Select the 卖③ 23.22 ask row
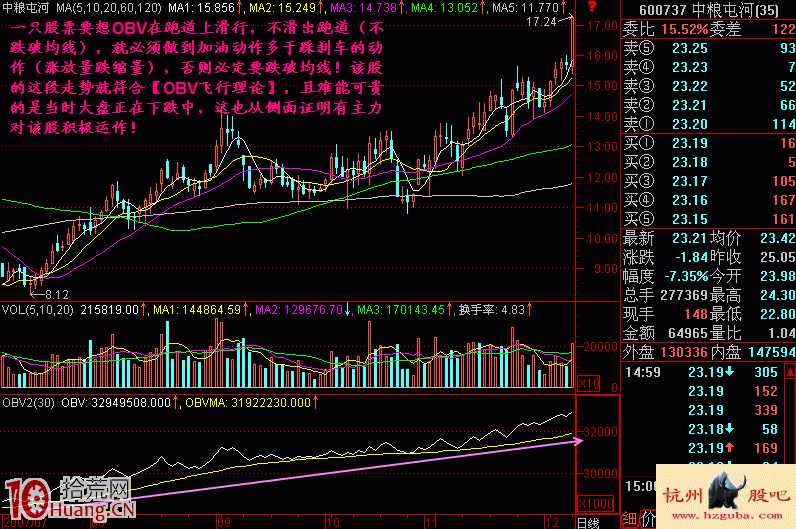The width and height of the screenshot is (796, 529). (709, 86)
